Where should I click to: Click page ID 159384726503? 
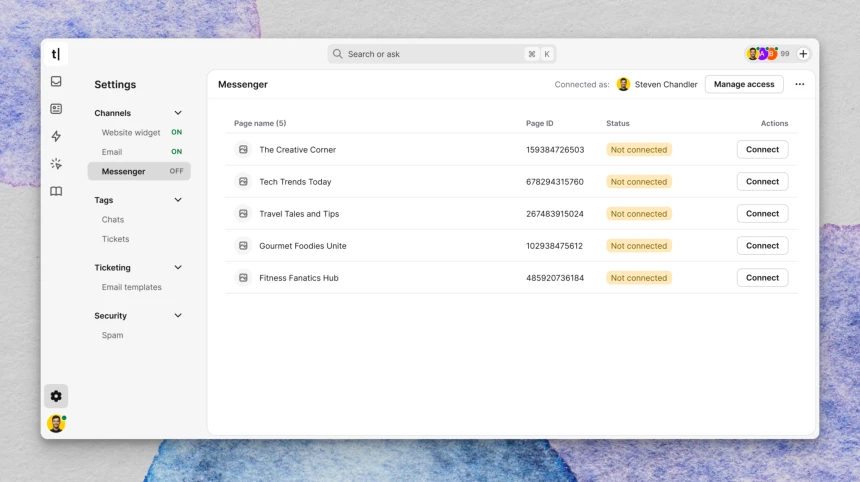pos(555,150)
